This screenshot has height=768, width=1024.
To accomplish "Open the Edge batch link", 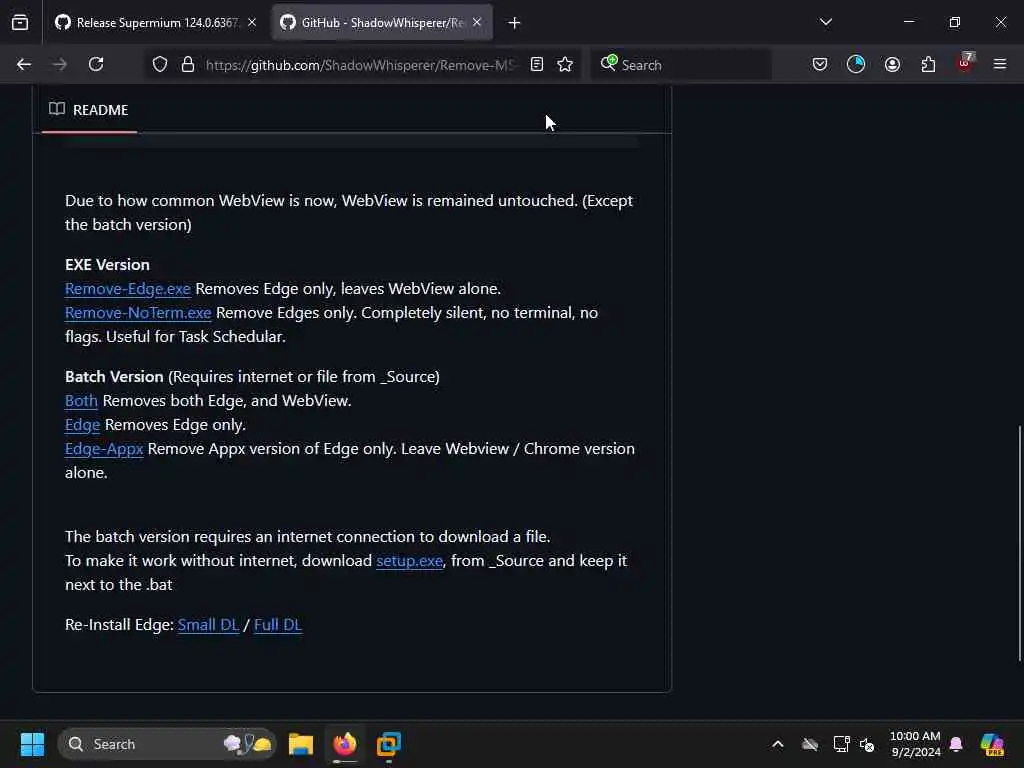I will (82, 424).
